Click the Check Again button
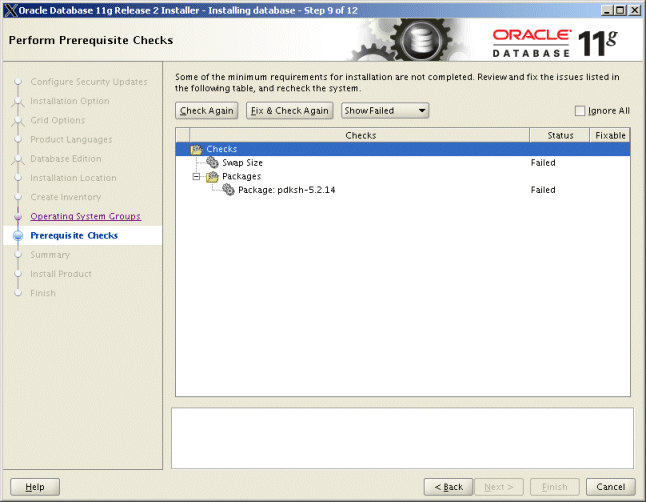 point(206,110)
